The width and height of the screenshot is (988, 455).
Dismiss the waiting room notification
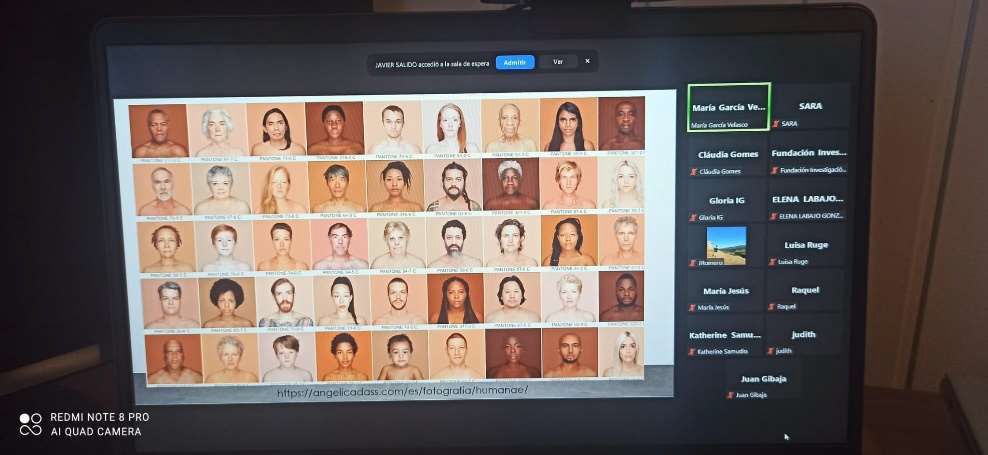[x=587, y=61]
